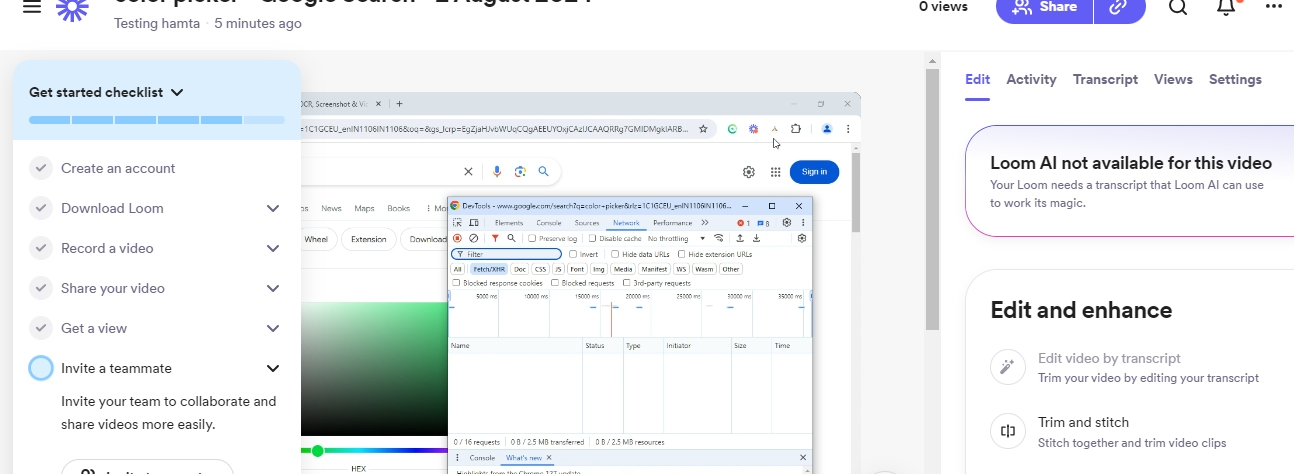The height and width of the screenshot is (474, 1294).
Task: Click Trim and stitch option
Action: [x=1083, y=422]
